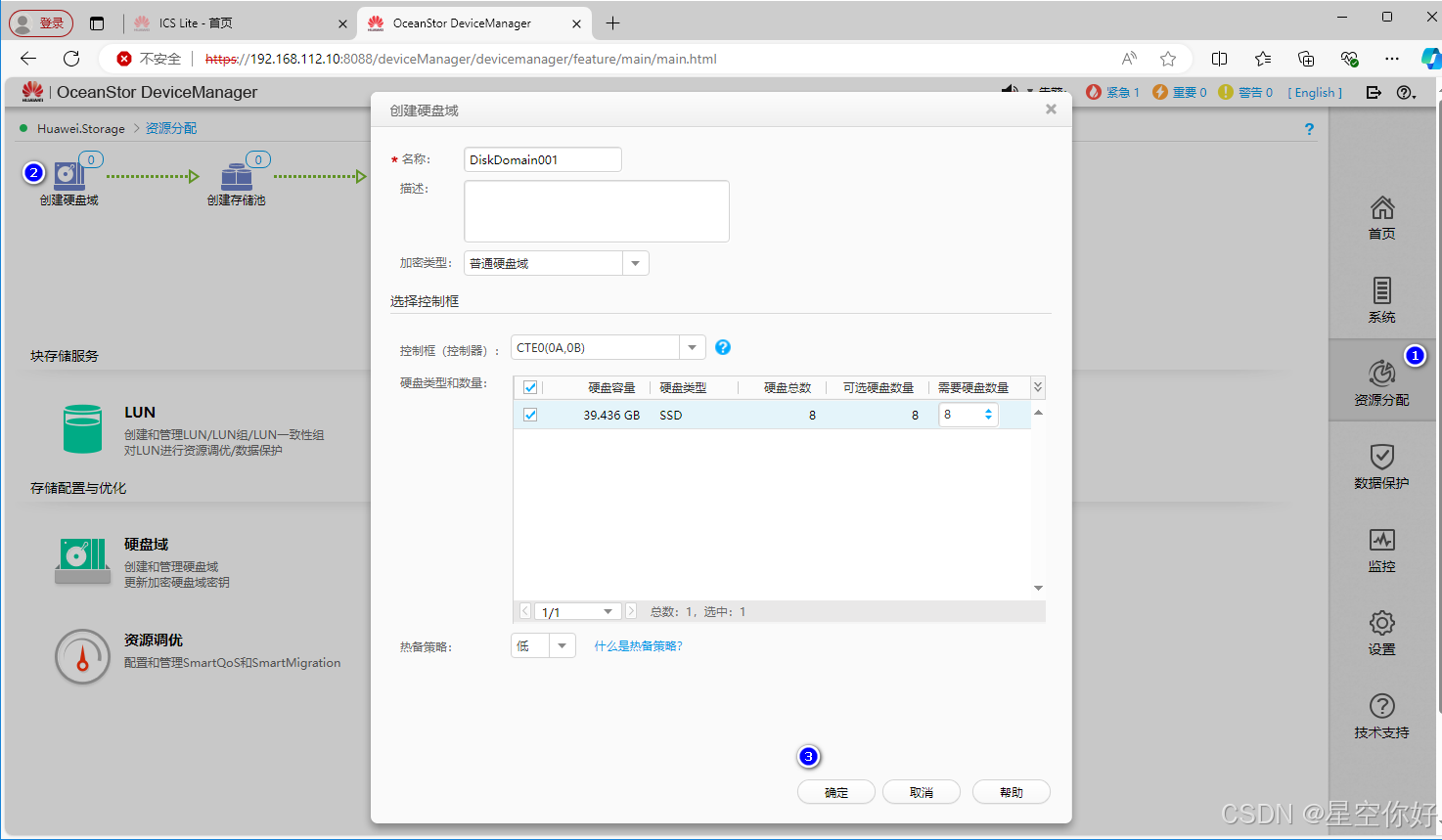This screenshot has width=1442, height=840.
Task: Click the green LUN cylinder icon
Action: point(82,429)
